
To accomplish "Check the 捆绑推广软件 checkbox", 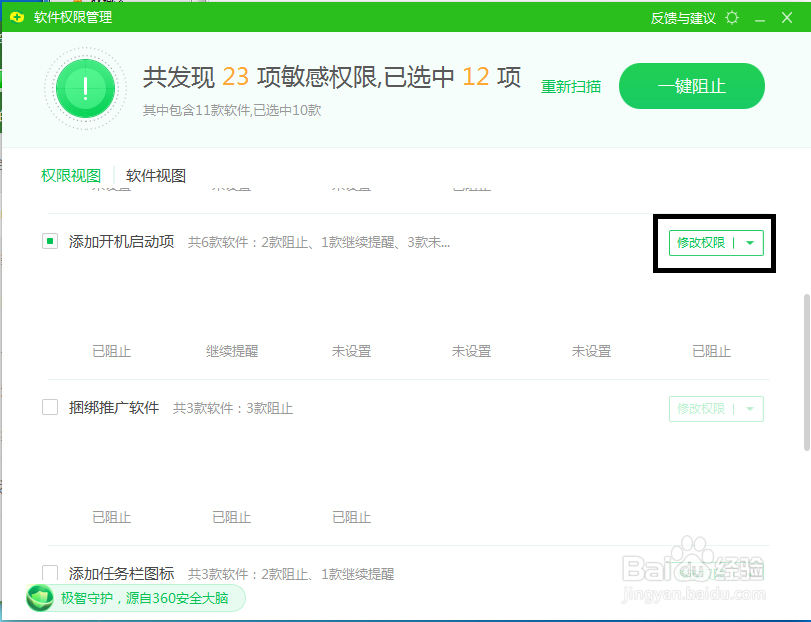I will pos(50,407).
